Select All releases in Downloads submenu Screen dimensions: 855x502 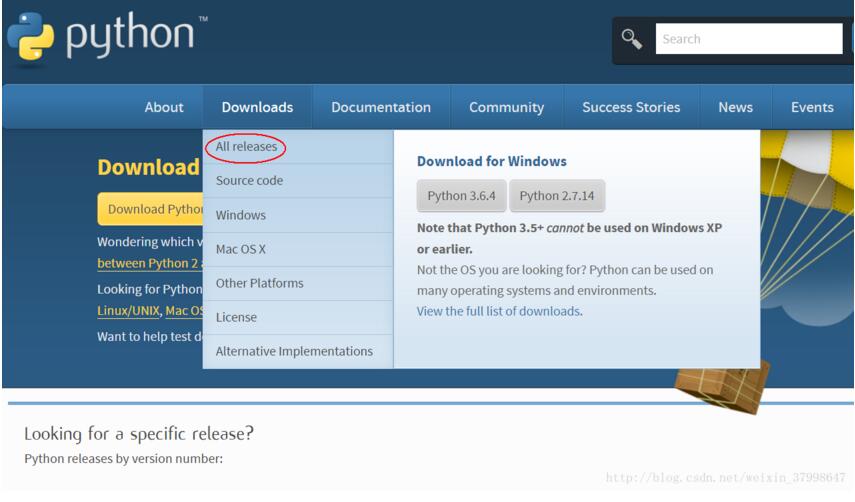[298, 147]
